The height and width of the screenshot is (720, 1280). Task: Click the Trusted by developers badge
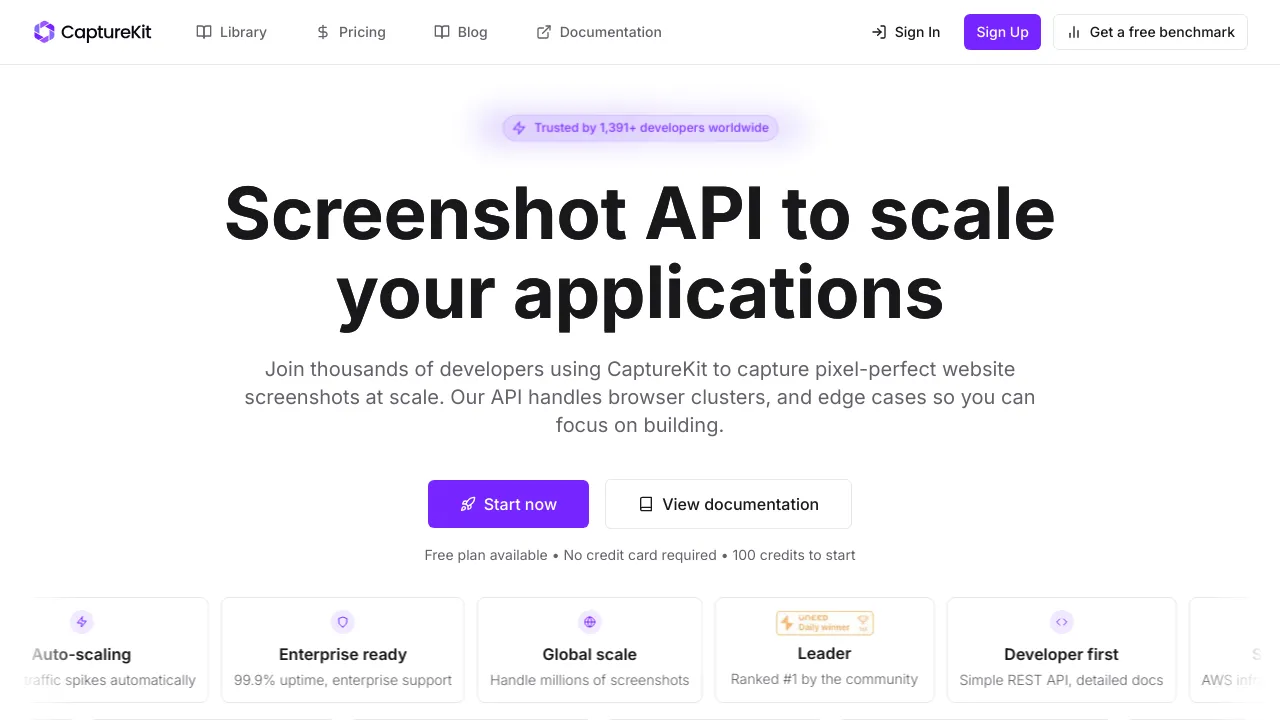coord(640,128)
